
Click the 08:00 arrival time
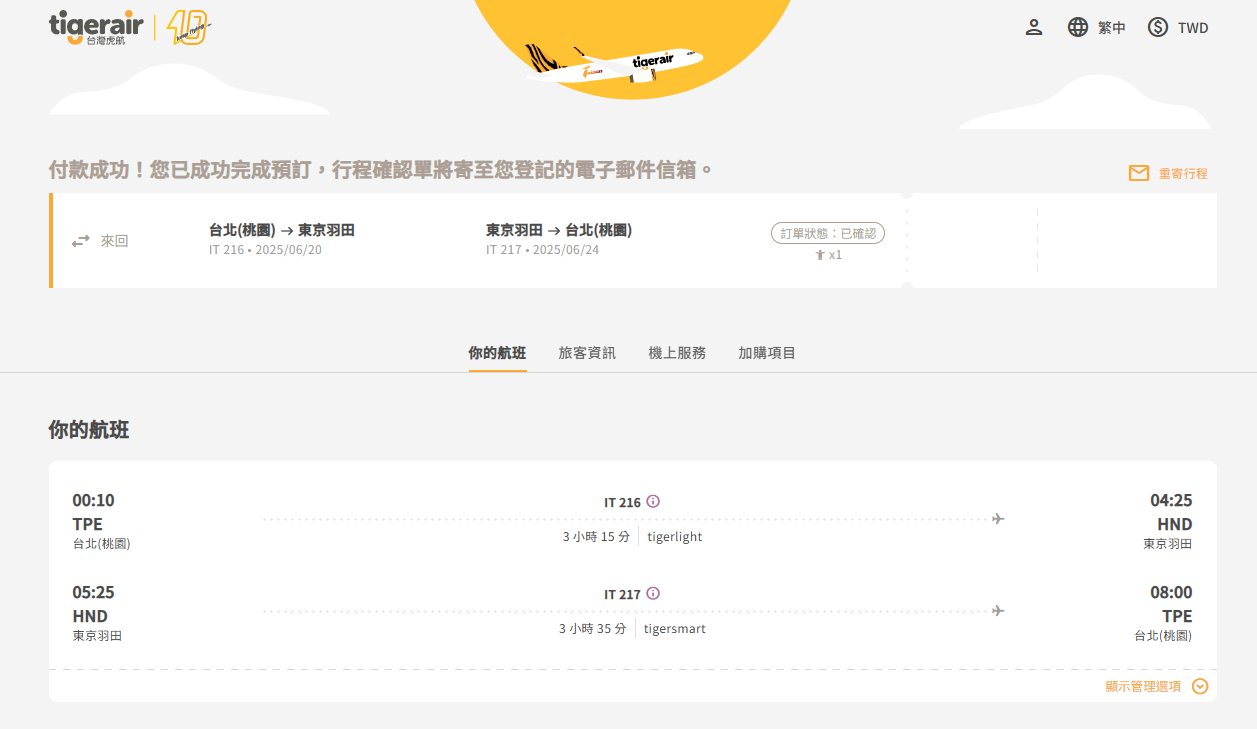coord(1171,593)
